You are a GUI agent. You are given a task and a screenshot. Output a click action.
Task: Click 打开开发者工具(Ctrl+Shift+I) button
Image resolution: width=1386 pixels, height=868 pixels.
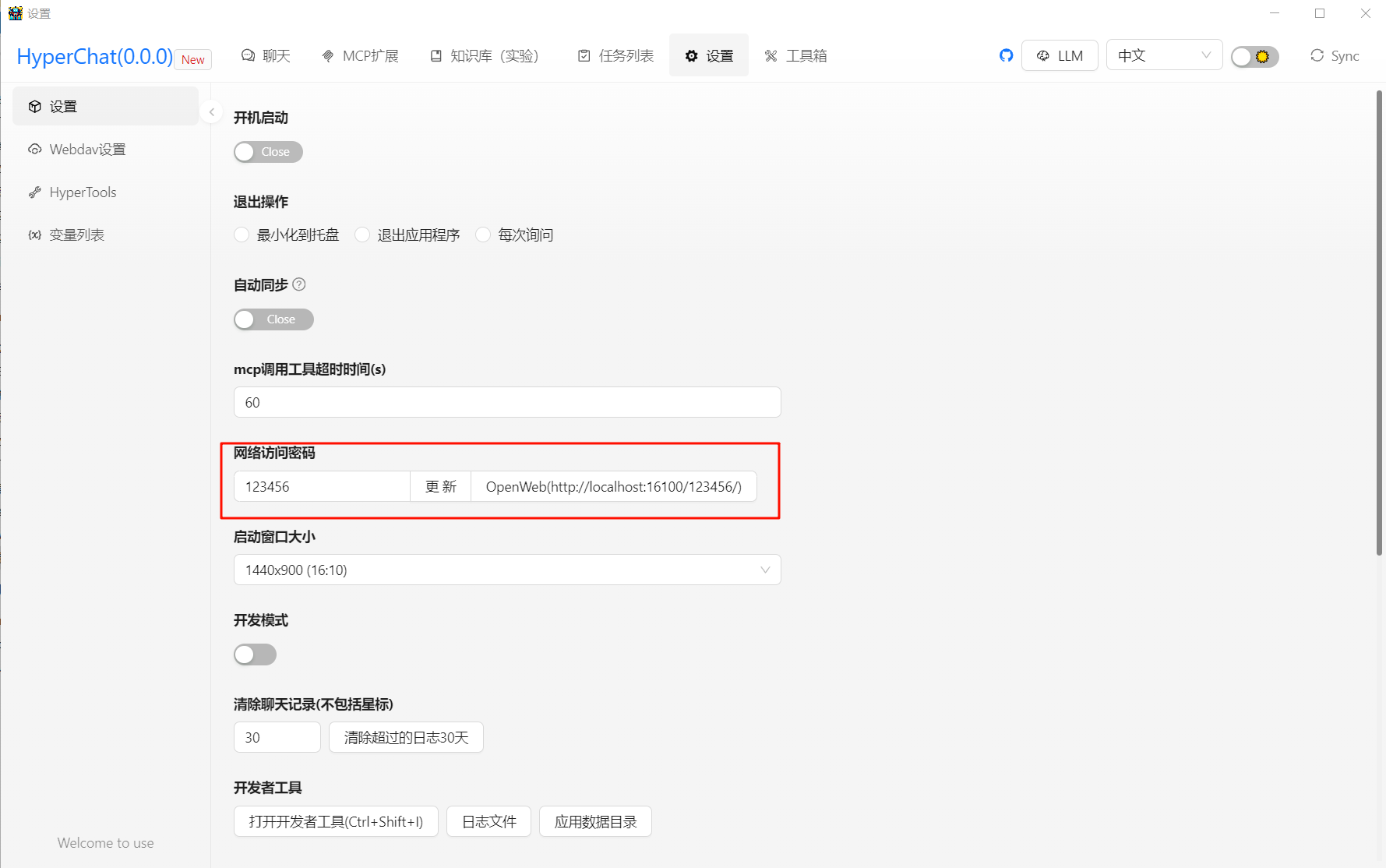click(x=336, y=821)
